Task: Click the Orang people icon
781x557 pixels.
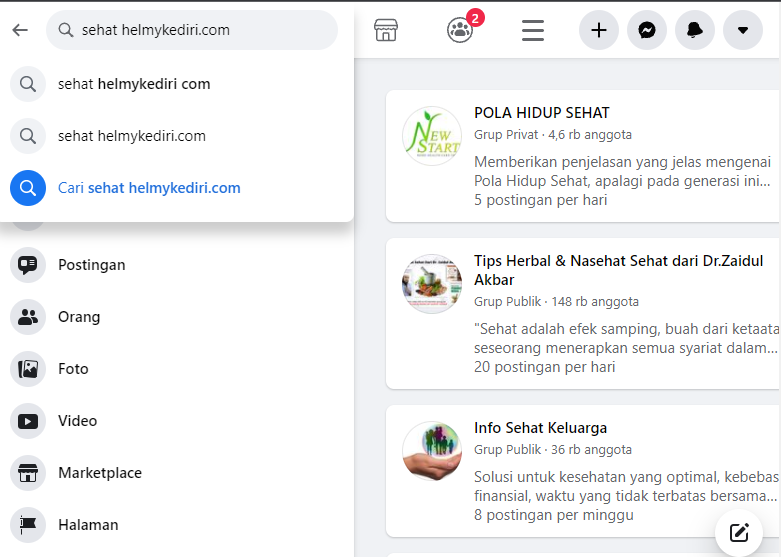Action: coord(28,317)
